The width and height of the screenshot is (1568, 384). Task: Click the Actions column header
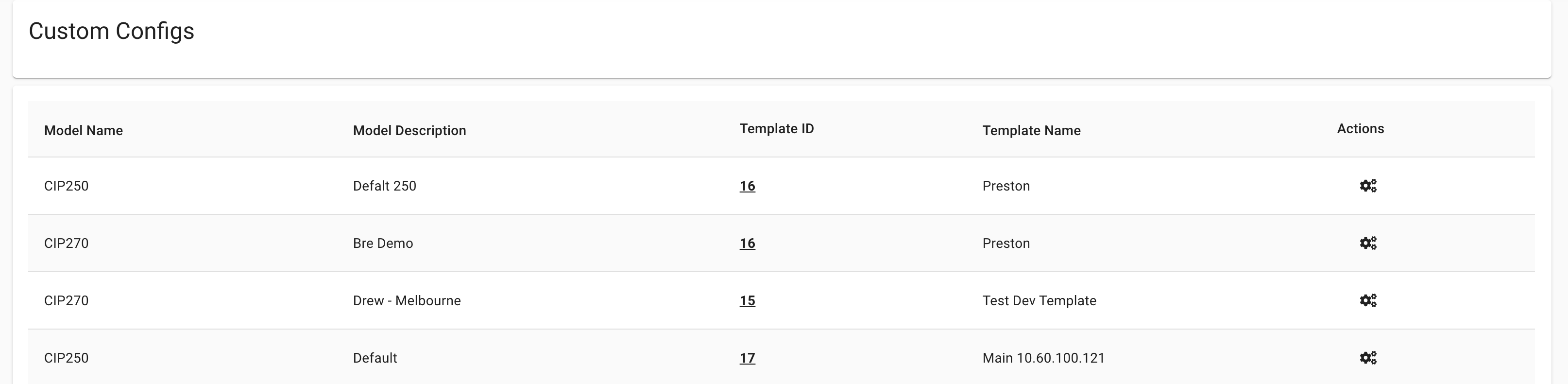point(1361,129)
